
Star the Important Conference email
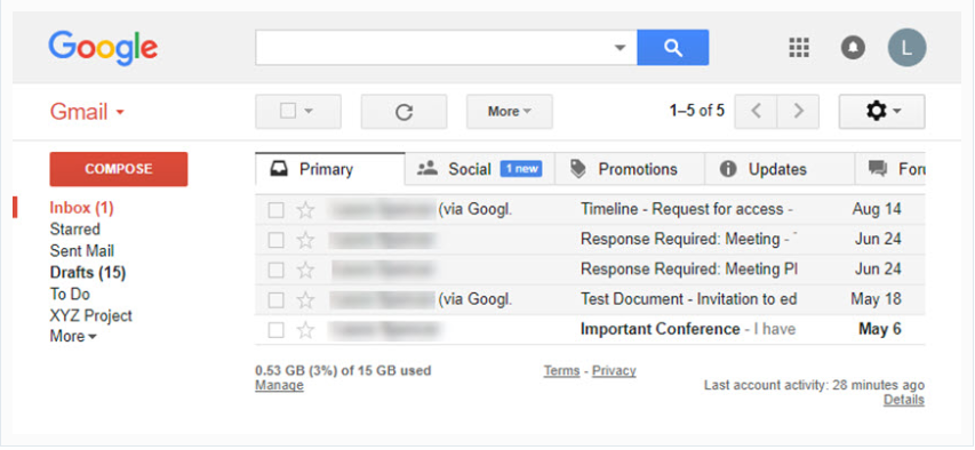[305, 330]
